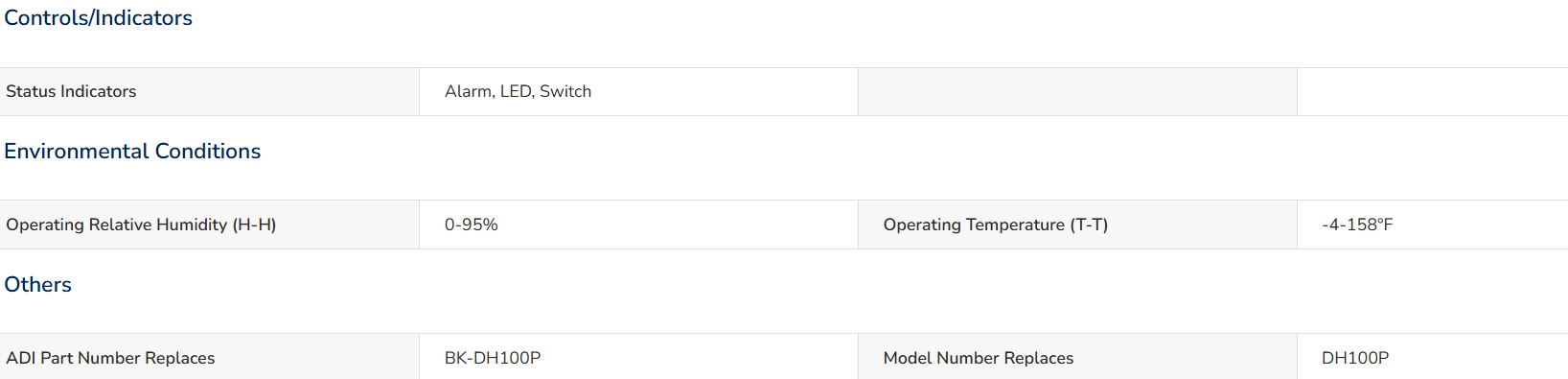
Task: Click the 0-95% humidity value
Action: [471, 225]
